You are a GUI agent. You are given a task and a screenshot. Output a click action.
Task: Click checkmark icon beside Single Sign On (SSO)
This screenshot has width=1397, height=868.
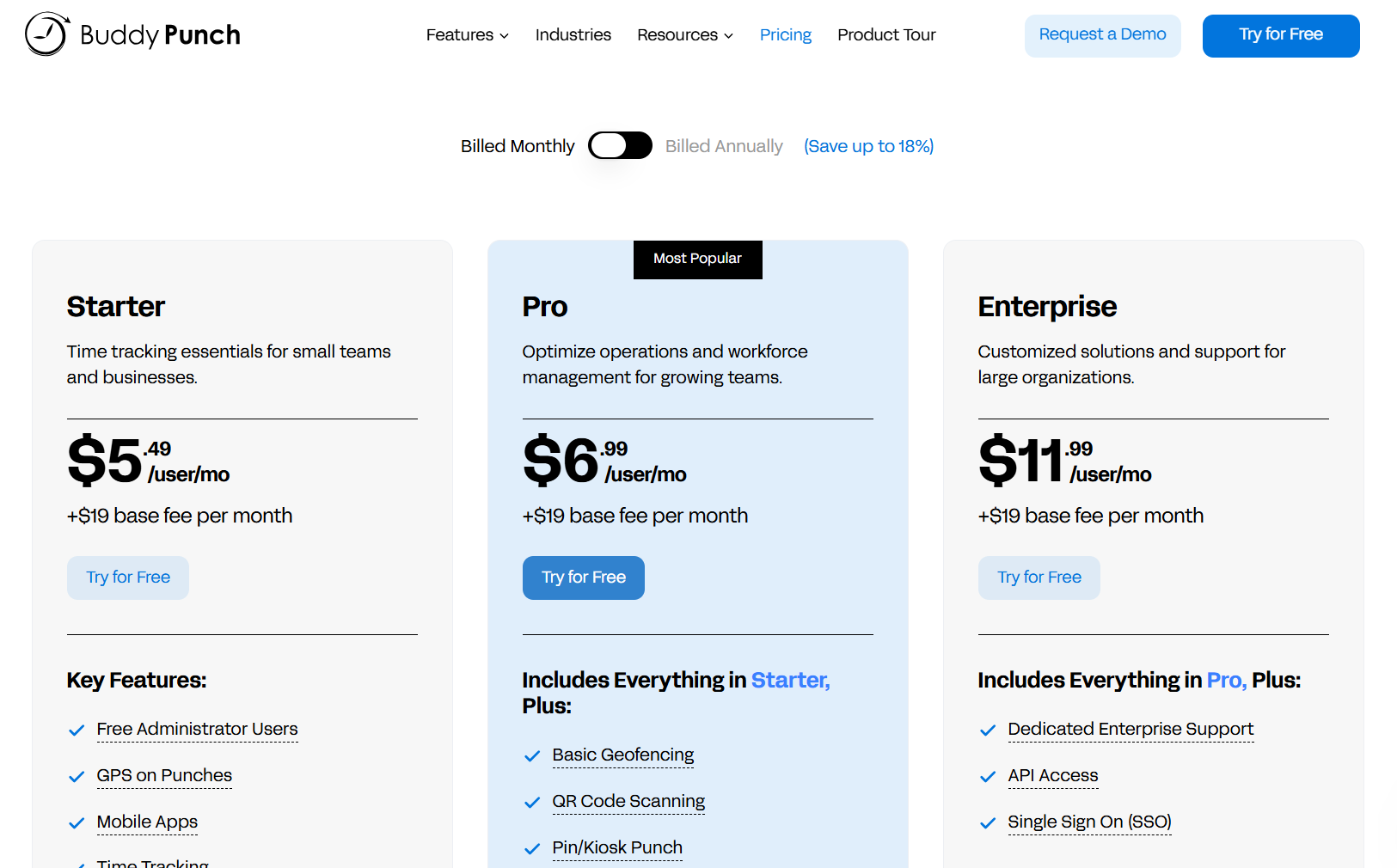point(988,823)
